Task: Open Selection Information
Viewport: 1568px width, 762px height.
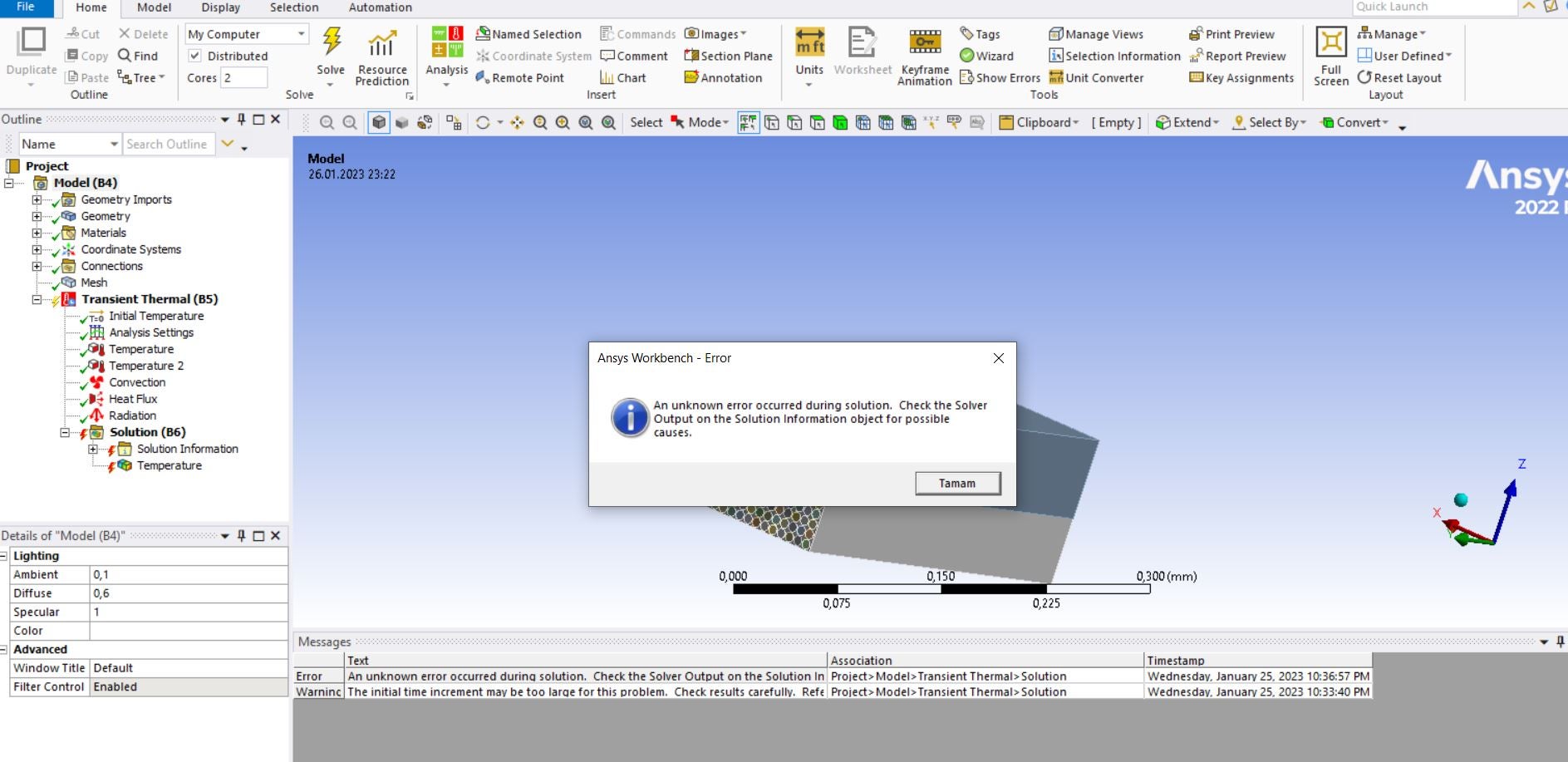Action: [1114, 56]
